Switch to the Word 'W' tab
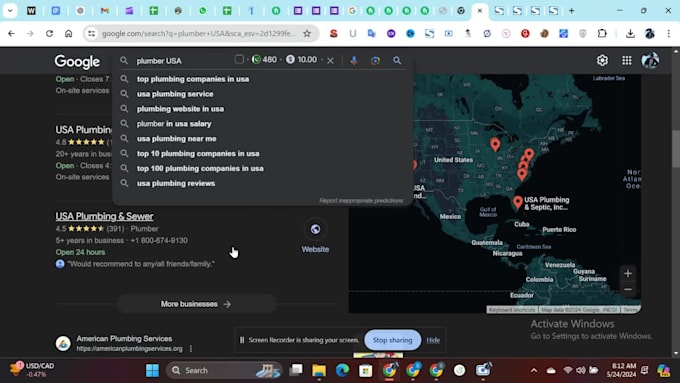The image size is (680, 383). click(x=31, y=11)
